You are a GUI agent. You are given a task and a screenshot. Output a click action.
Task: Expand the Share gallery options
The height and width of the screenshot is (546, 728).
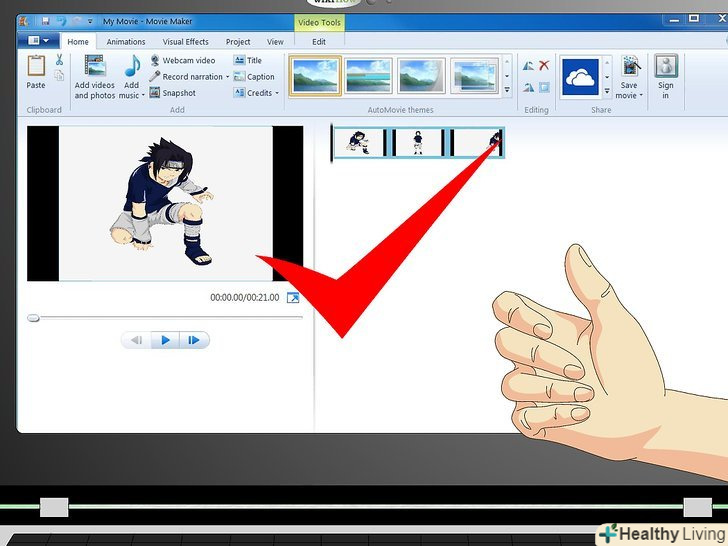[607, 91]
